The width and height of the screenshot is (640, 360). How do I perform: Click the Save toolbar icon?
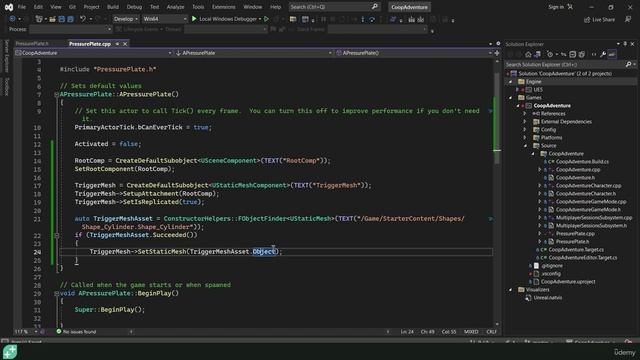click(x=62, y=19)
